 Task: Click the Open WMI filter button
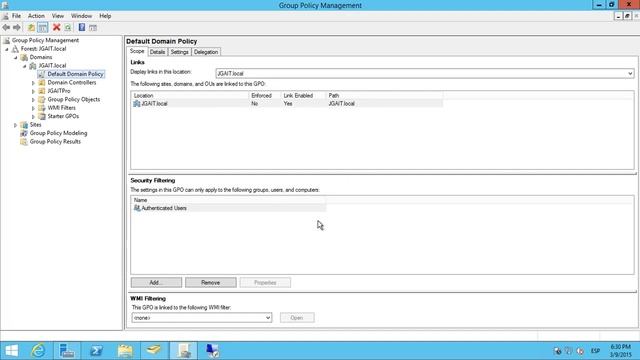297,318
